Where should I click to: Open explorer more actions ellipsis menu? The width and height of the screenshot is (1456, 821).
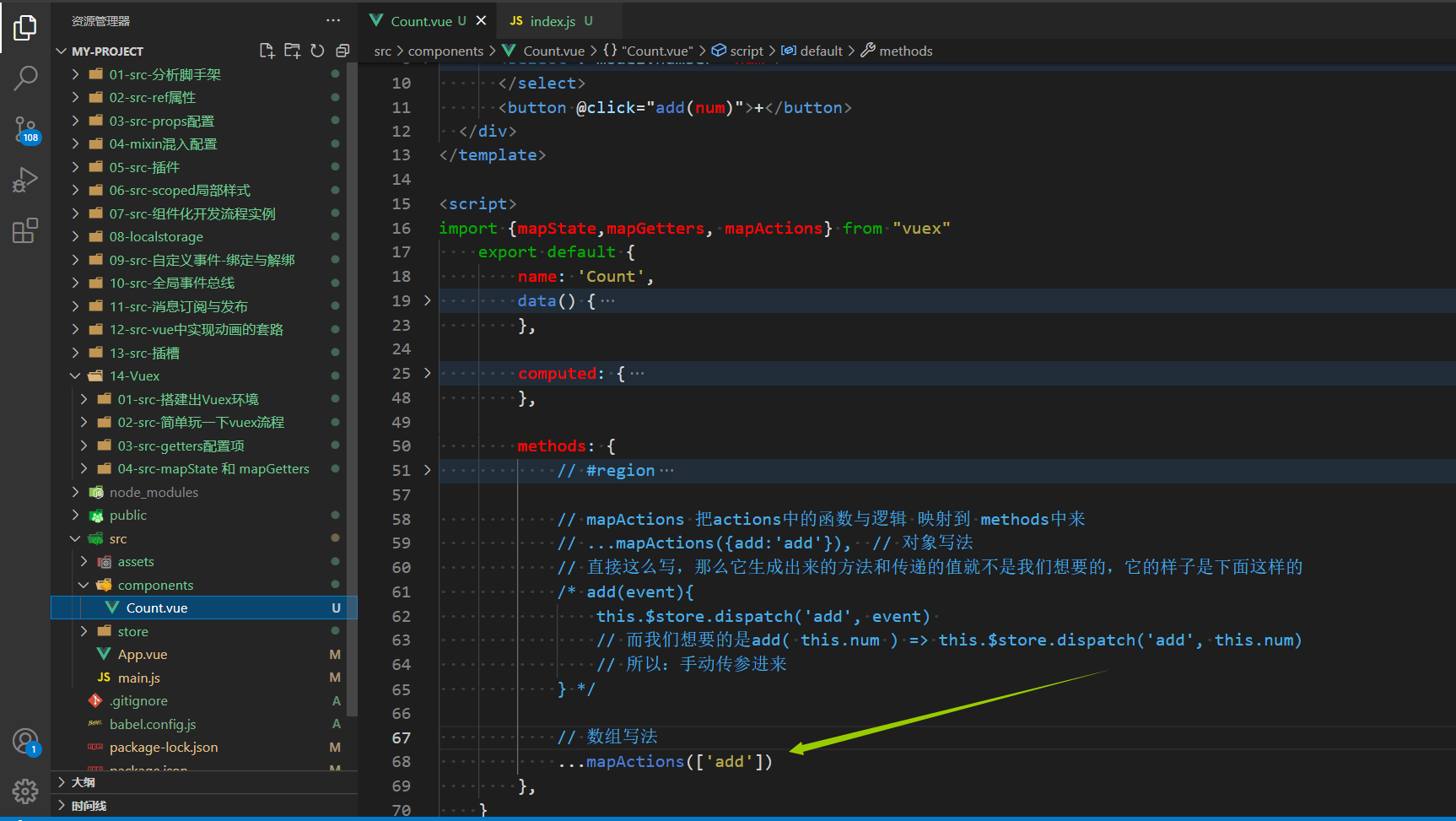[x=333, y=20]
